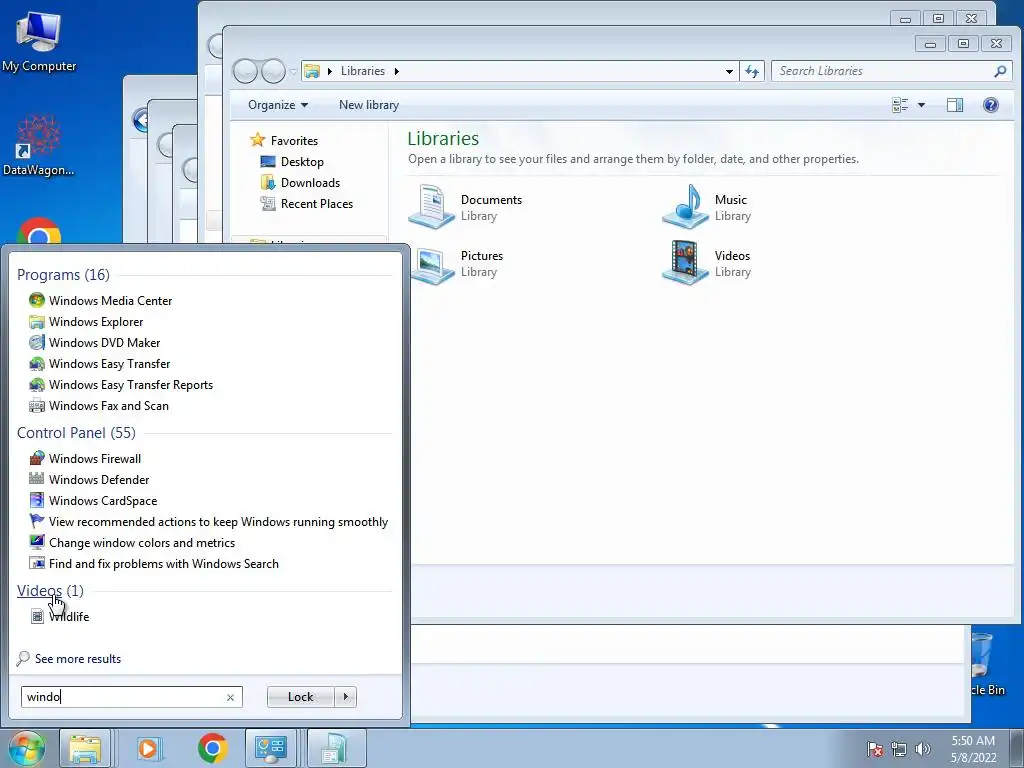Screen dimensions: 1024x768
Task: Click the Back navigation button in Libraries window
Action: click(246, 71)
